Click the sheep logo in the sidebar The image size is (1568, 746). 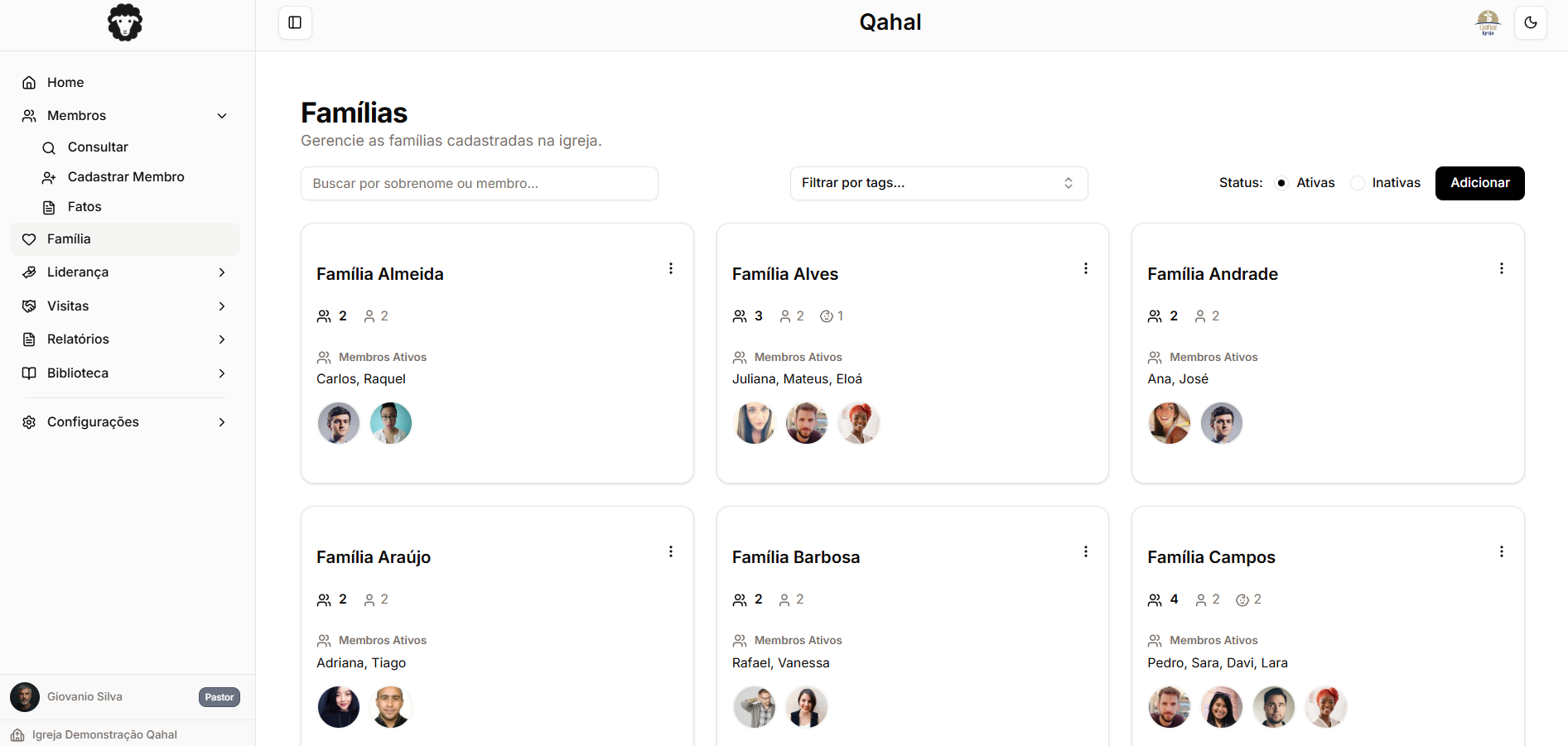click(124, 22)
